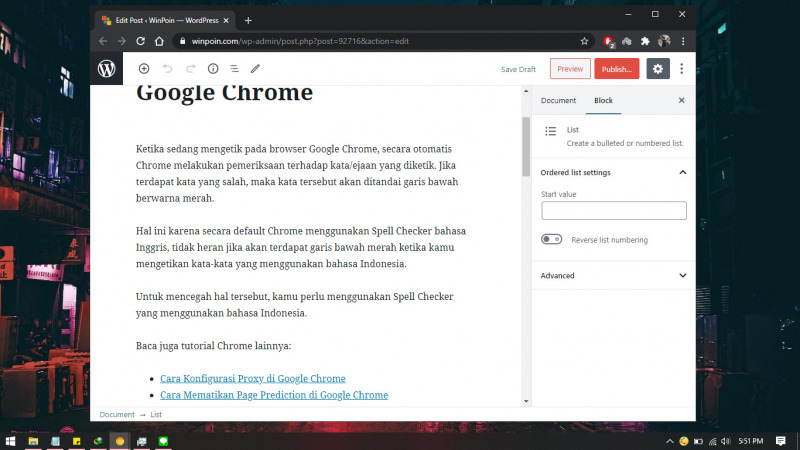
Task: Show hidden system tray icons
Action: pyautogui.click(x=669, y=441)
